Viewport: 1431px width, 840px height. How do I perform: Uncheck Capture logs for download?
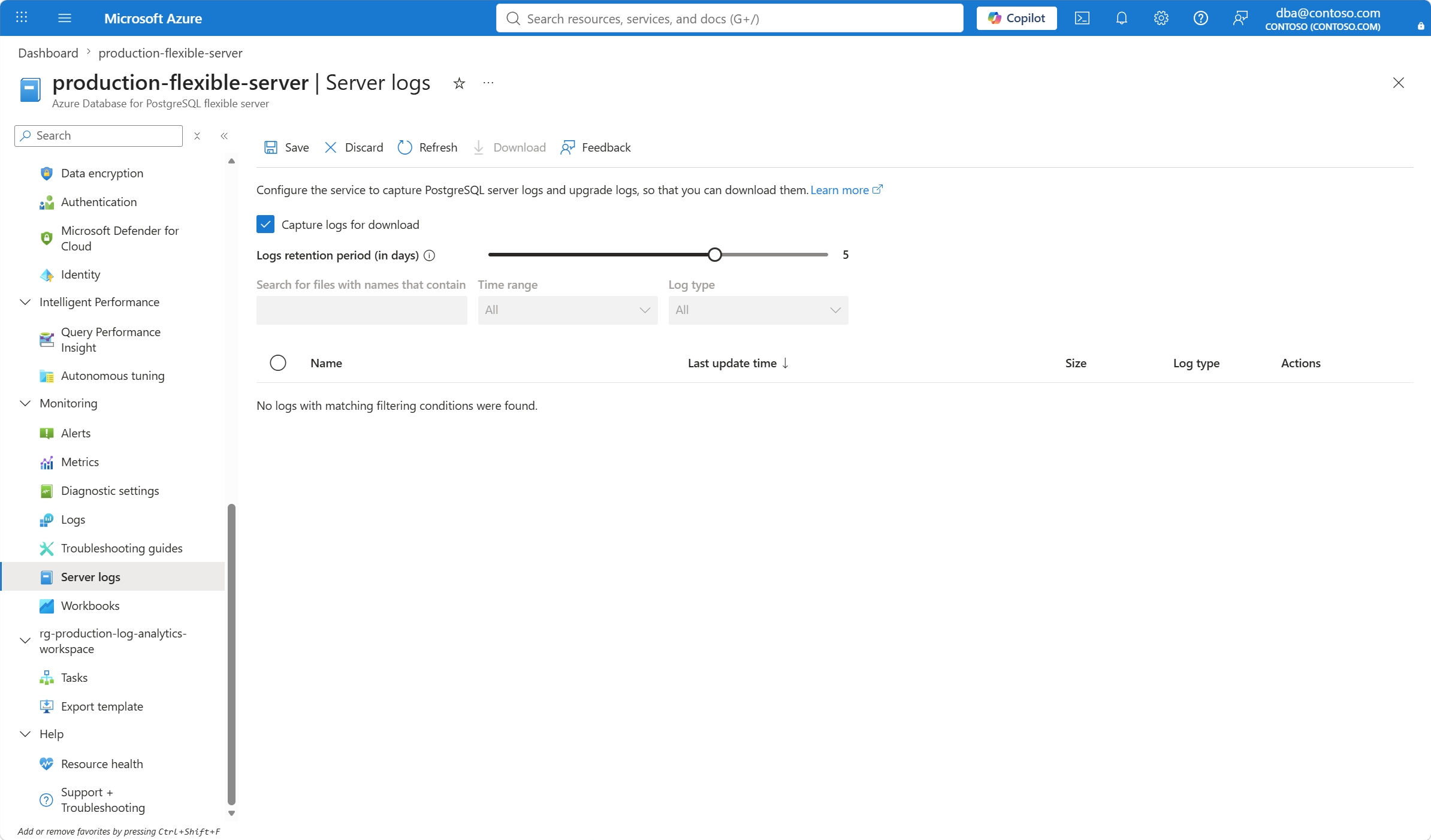tap(265, 224)
